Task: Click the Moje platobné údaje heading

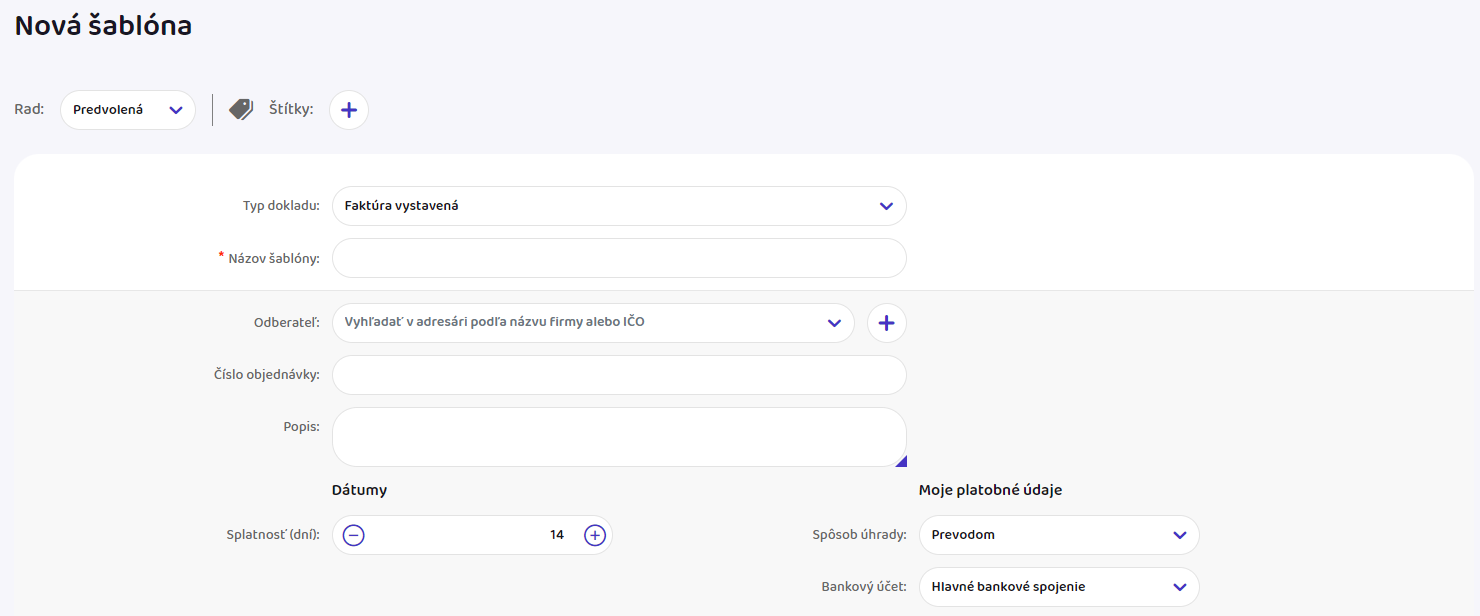Action: click(x=990, y=490)
